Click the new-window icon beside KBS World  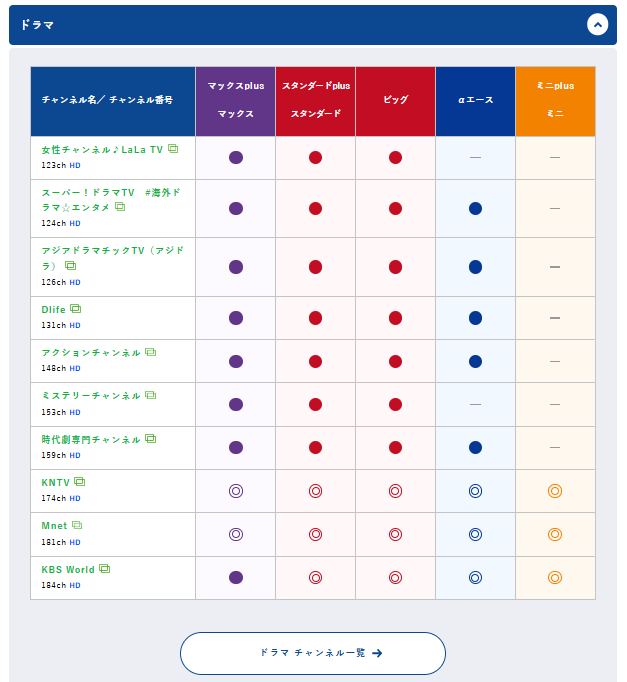tap(104, 569)
